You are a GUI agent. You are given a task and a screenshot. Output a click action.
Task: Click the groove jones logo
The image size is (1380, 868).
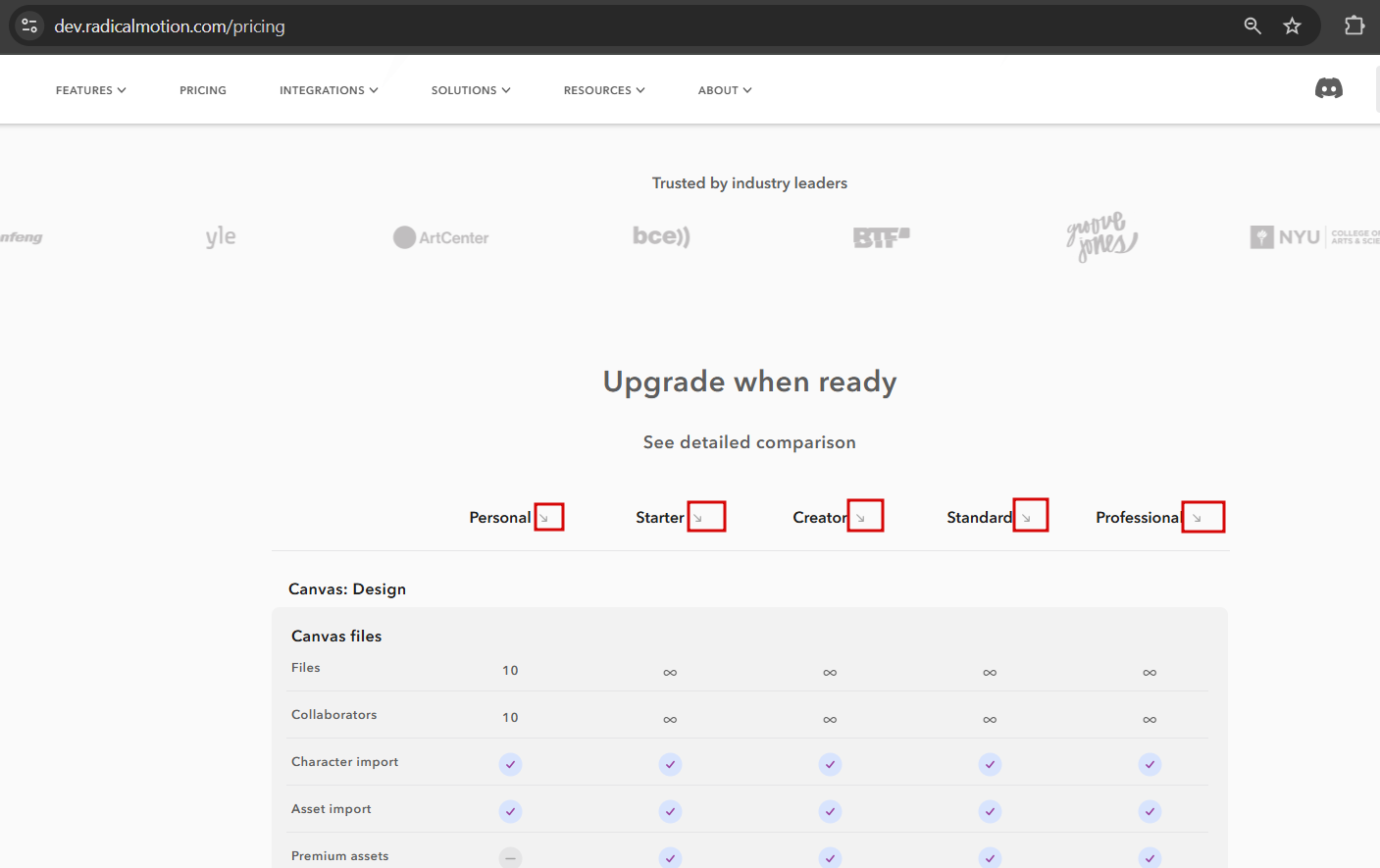click(1101, 236)
